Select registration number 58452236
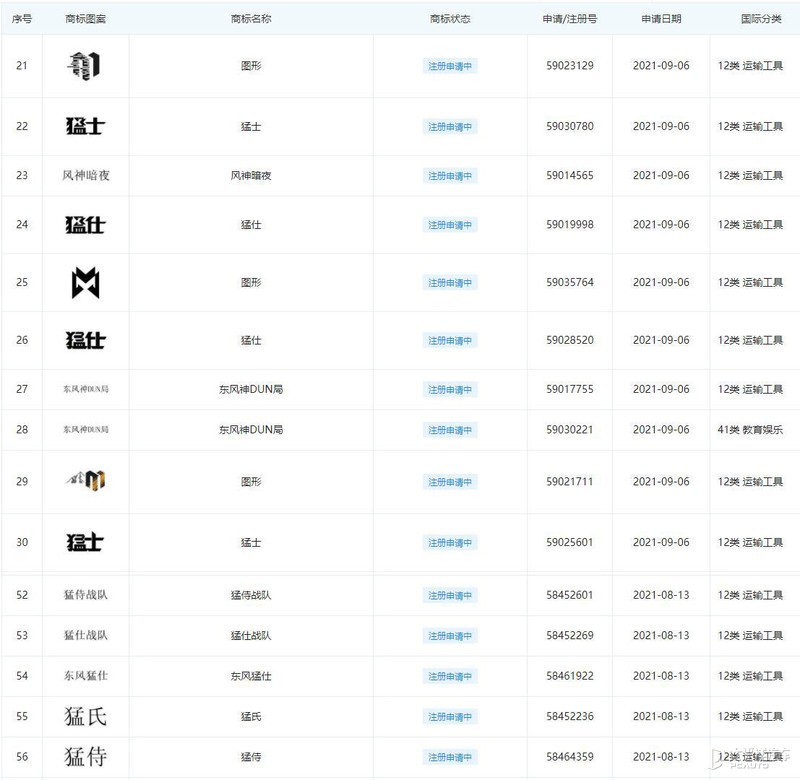800x780 pixels. (x=570, y=716)
